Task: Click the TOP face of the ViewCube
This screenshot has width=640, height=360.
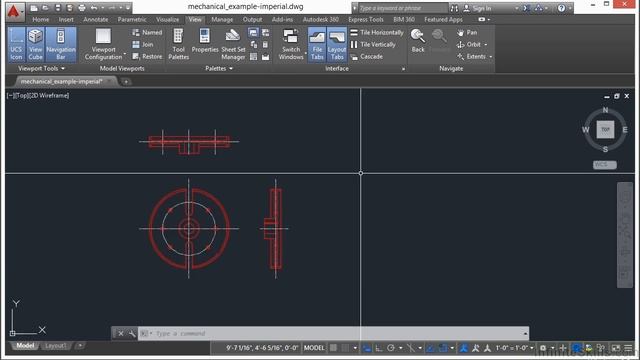Action: pyautogui.click(x=605, y=129)
